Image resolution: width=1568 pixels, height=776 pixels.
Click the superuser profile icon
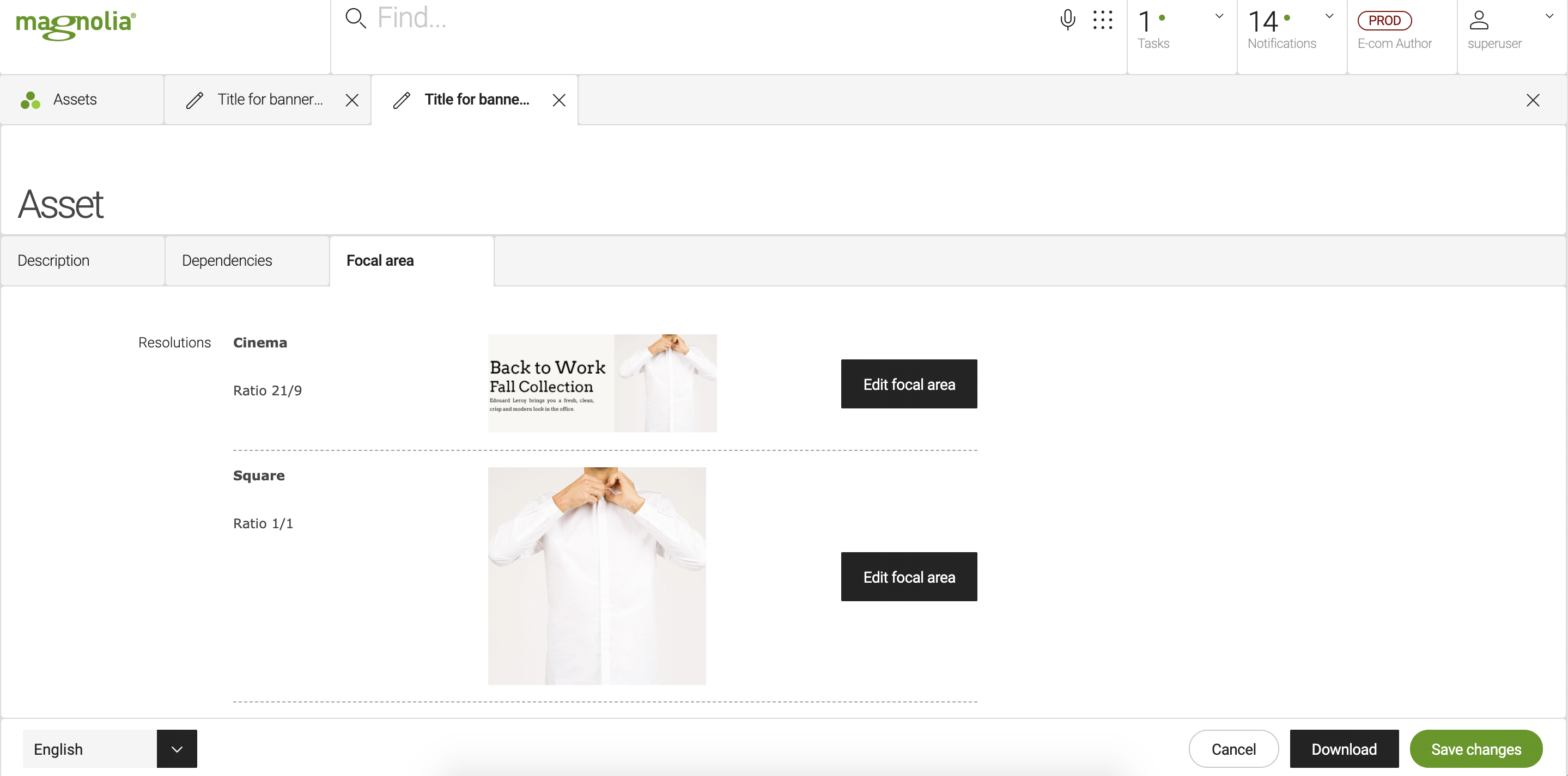(1479, 20)
